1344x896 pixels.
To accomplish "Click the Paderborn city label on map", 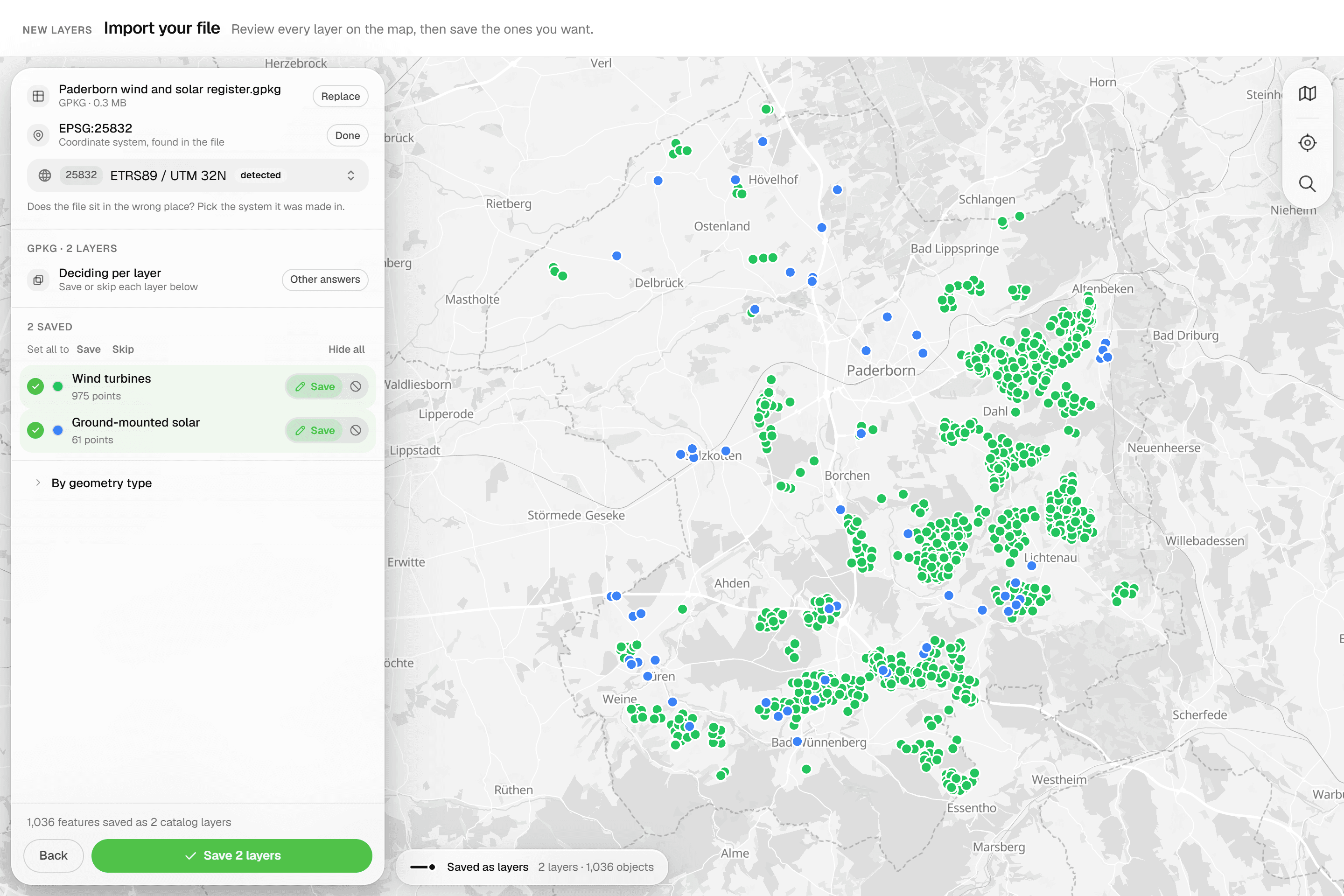I will click(881, 370).
